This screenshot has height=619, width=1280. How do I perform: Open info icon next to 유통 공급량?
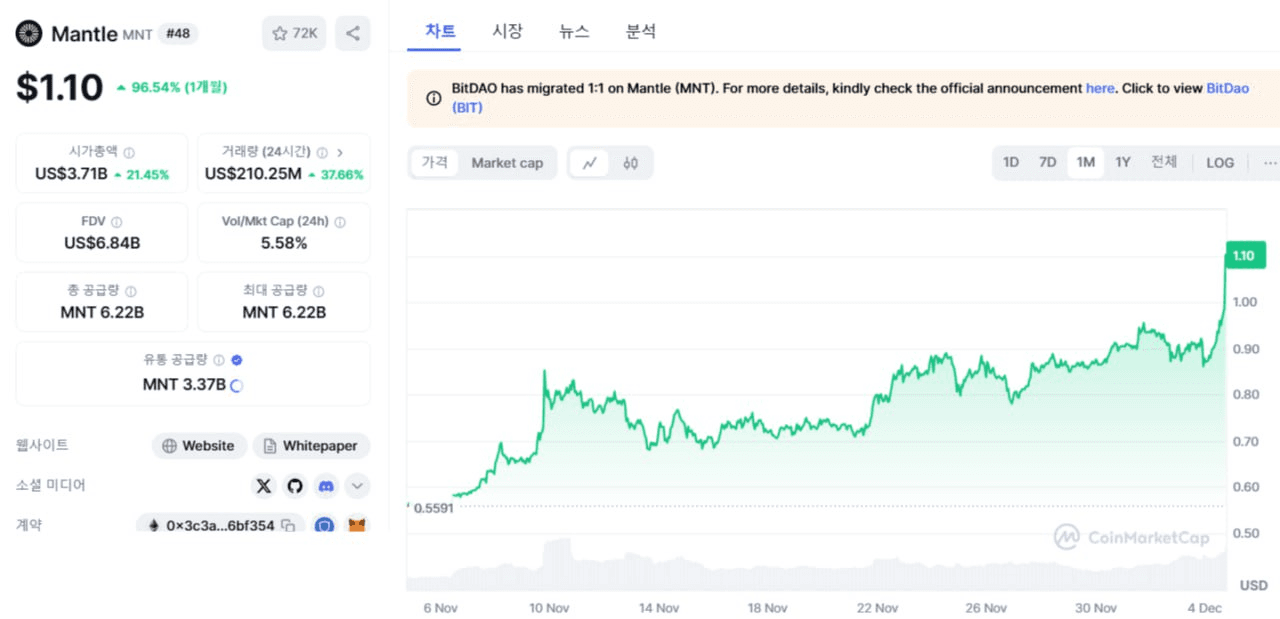219,361
